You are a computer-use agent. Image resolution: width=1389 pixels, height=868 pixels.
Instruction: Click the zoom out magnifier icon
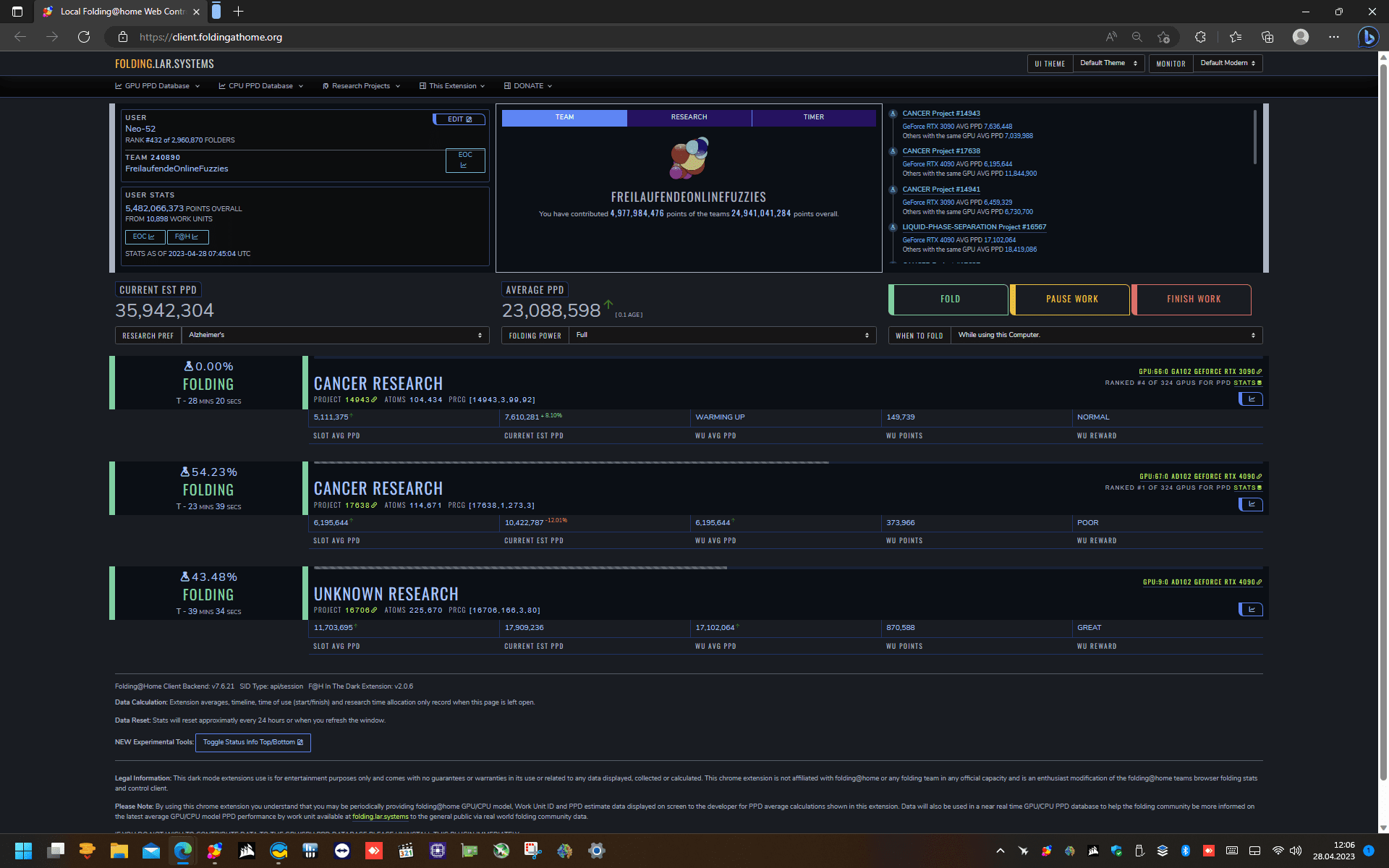click(1137, 37)
